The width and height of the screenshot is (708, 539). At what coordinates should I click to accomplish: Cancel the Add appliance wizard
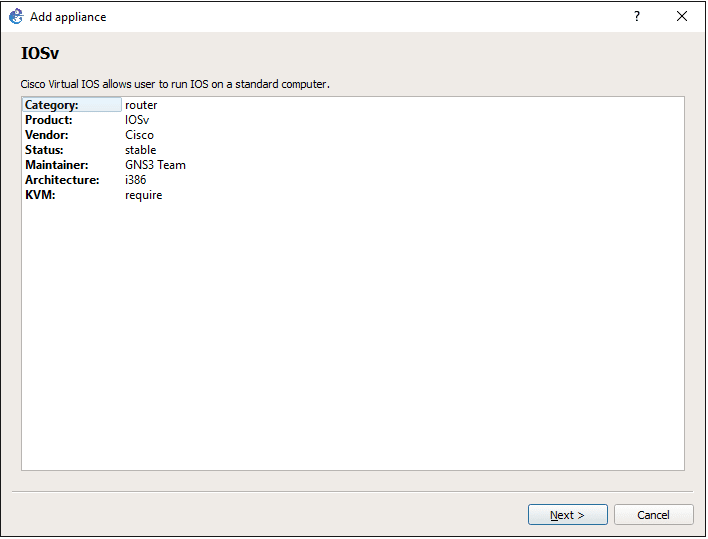[654, 515]
